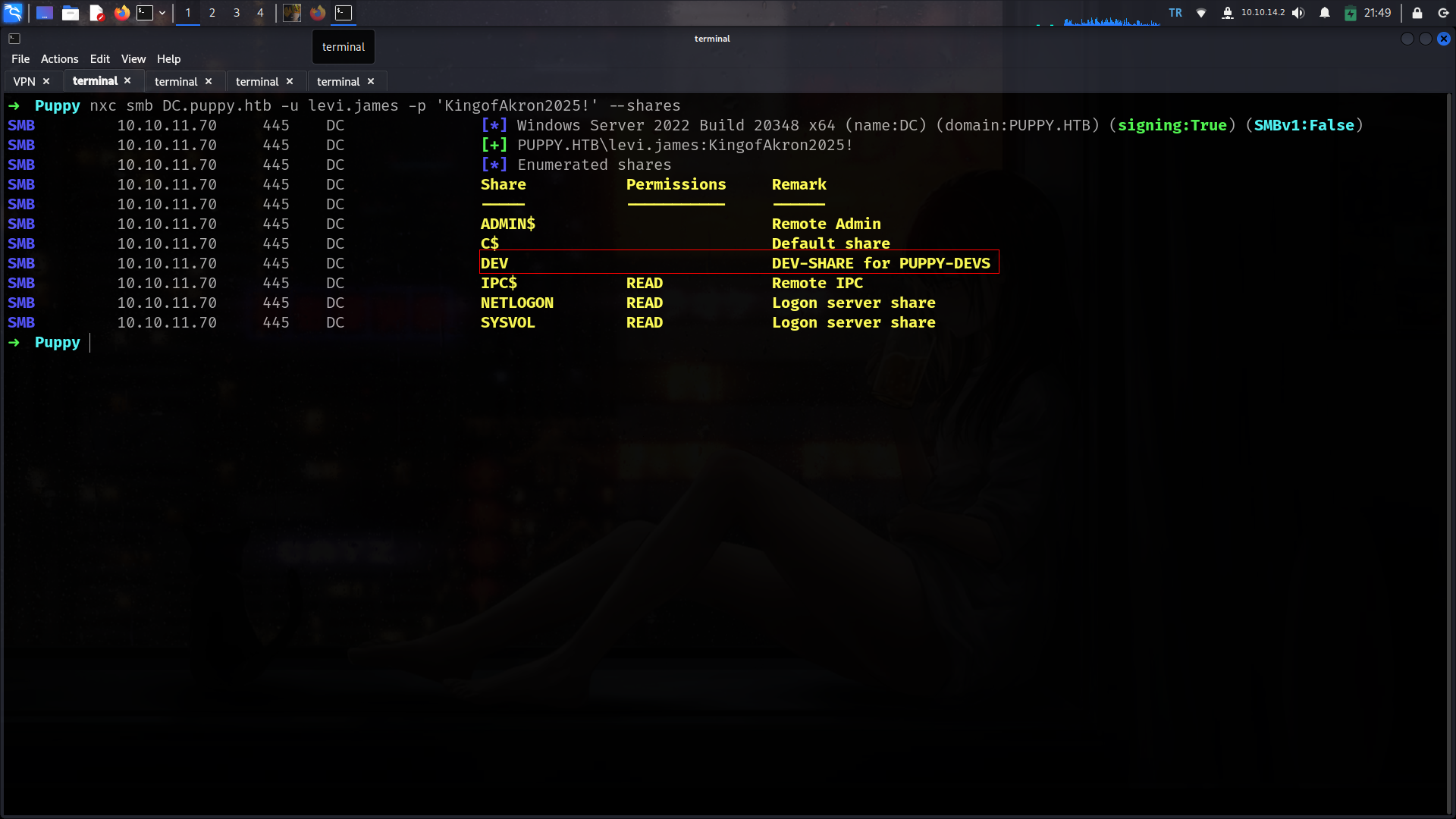The height and width of the screenshot is (819, 1456).
Task: Click the log out icon
Action: click(1443, 13)
